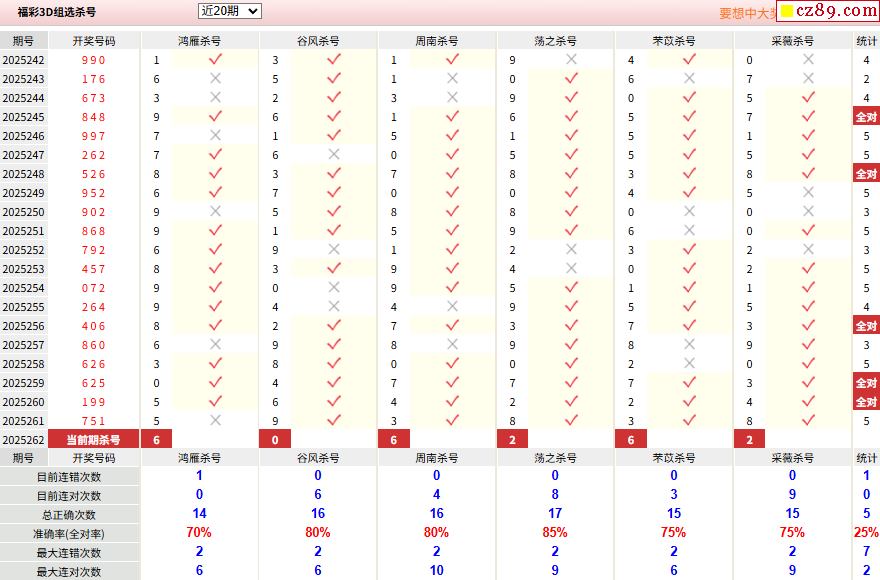Click the 总正确次数 row label
The height and width of the screenshot is (580, 880).
pyautogui.click(x=69, y=515)
